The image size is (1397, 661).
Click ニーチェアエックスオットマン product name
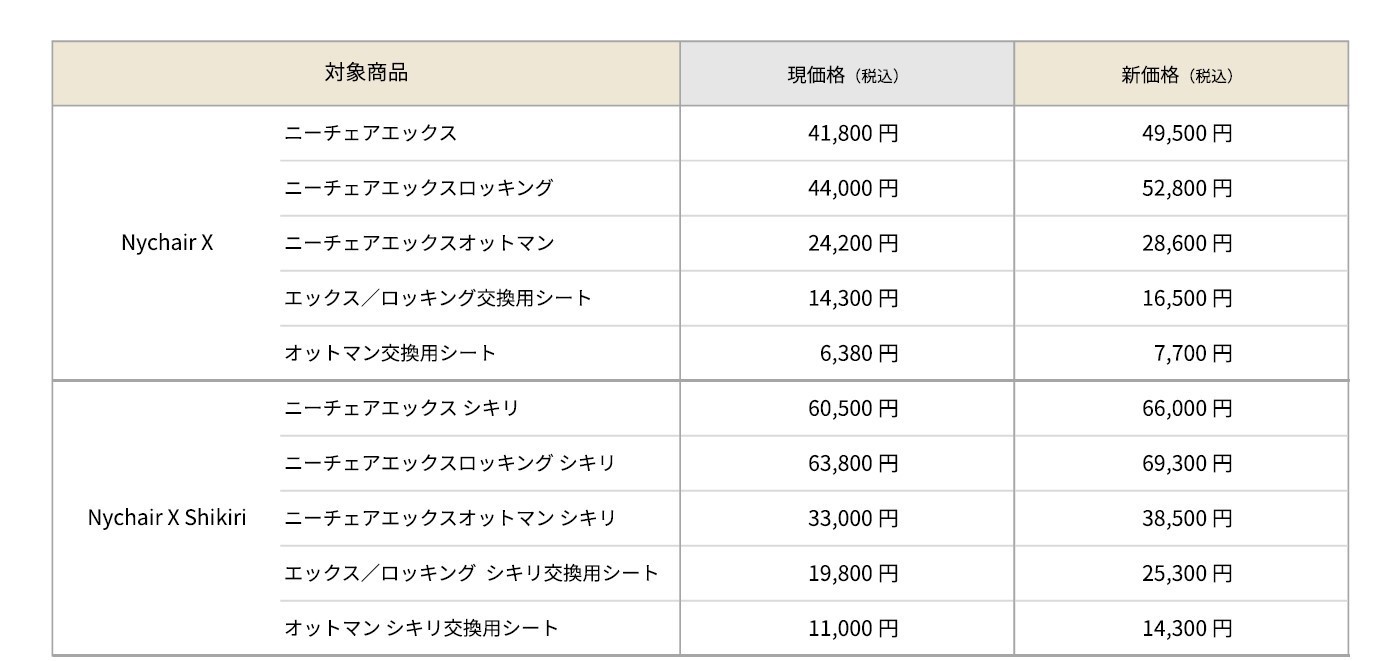coord(419,243)
